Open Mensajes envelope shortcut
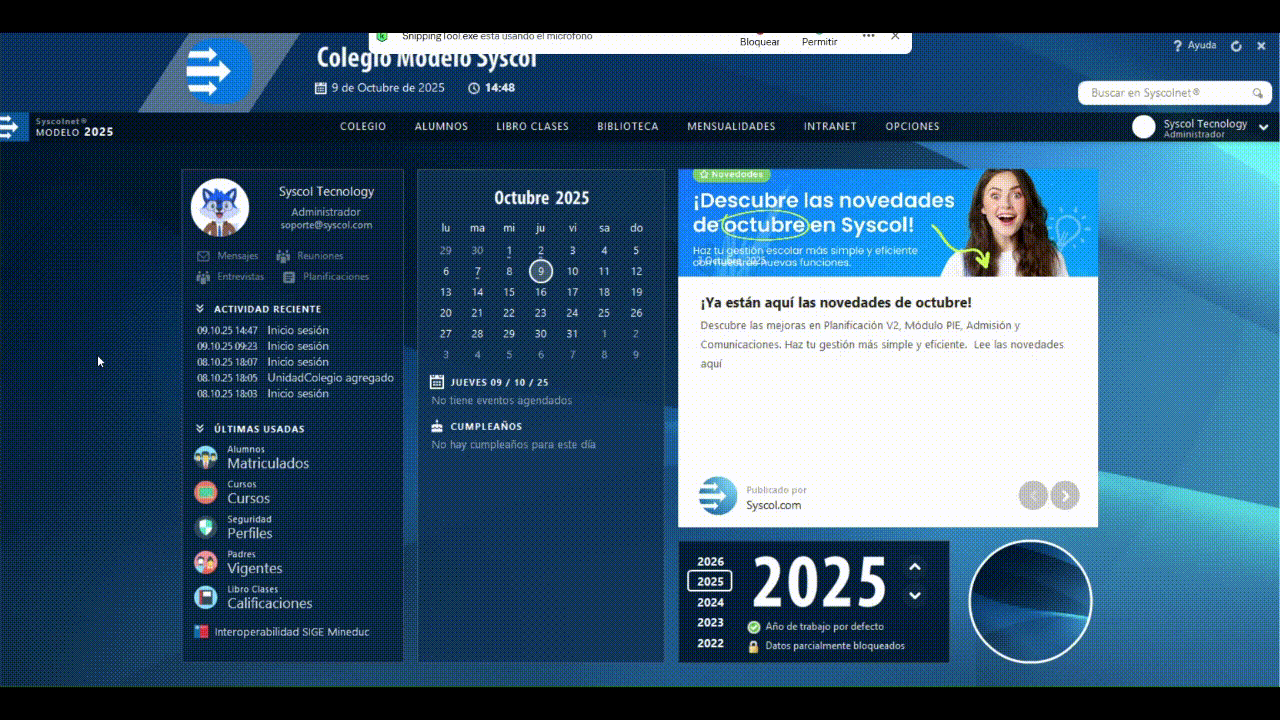 coord(228,256)
